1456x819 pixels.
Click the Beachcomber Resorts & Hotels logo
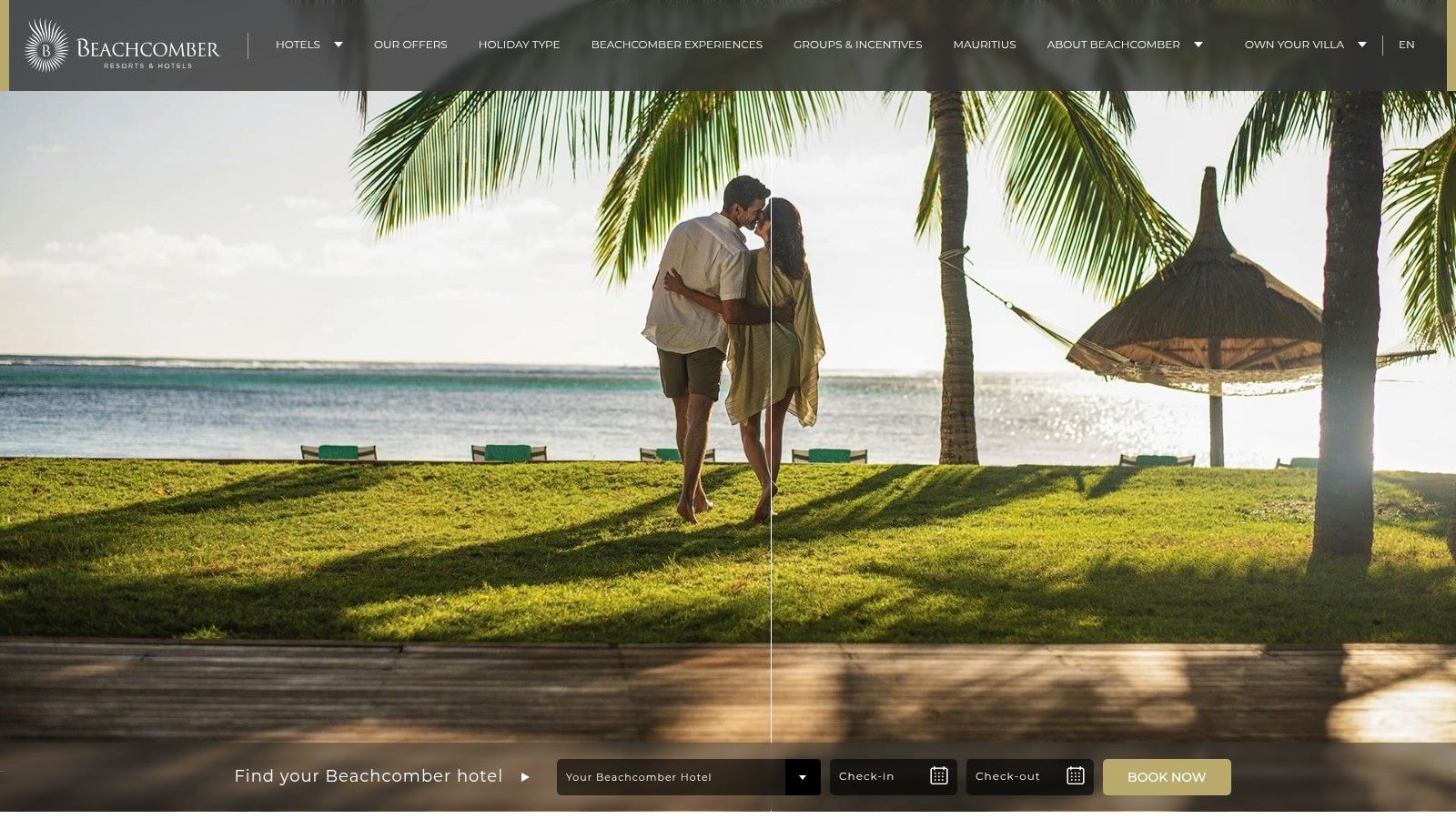(x=123, y=45)
